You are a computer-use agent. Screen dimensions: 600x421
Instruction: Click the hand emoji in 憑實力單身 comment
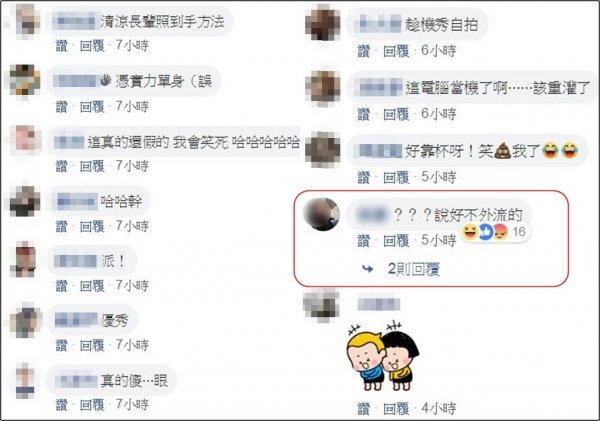(106, 80)
